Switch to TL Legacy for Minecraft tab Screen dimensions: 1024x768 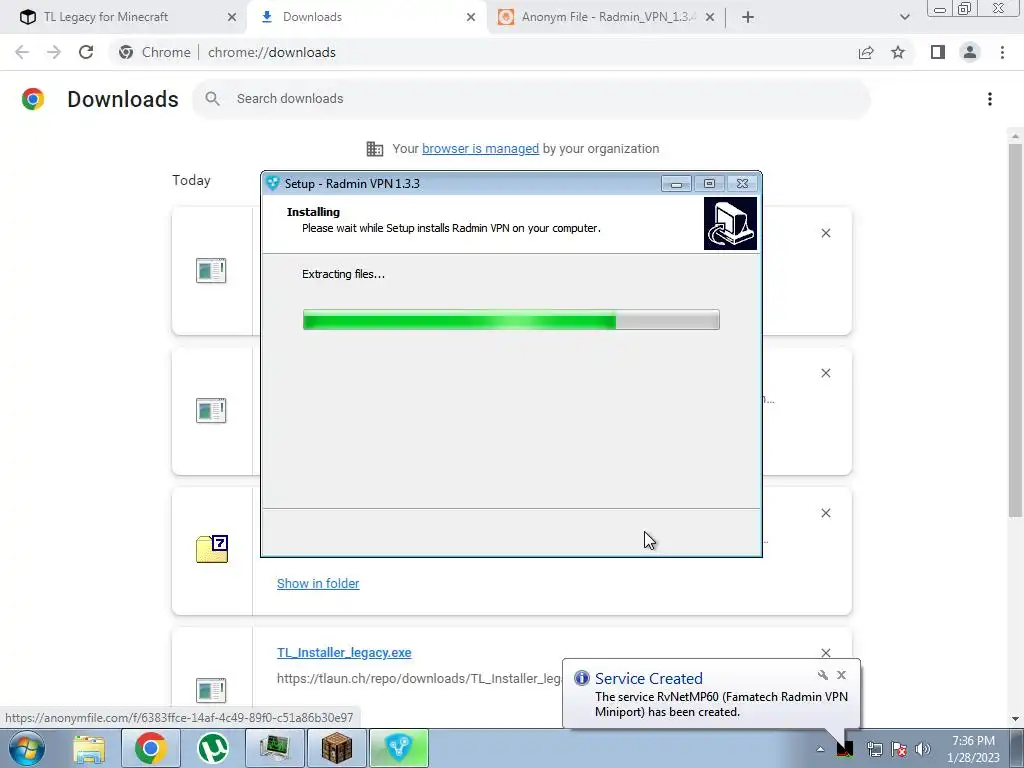pos(106,17)
